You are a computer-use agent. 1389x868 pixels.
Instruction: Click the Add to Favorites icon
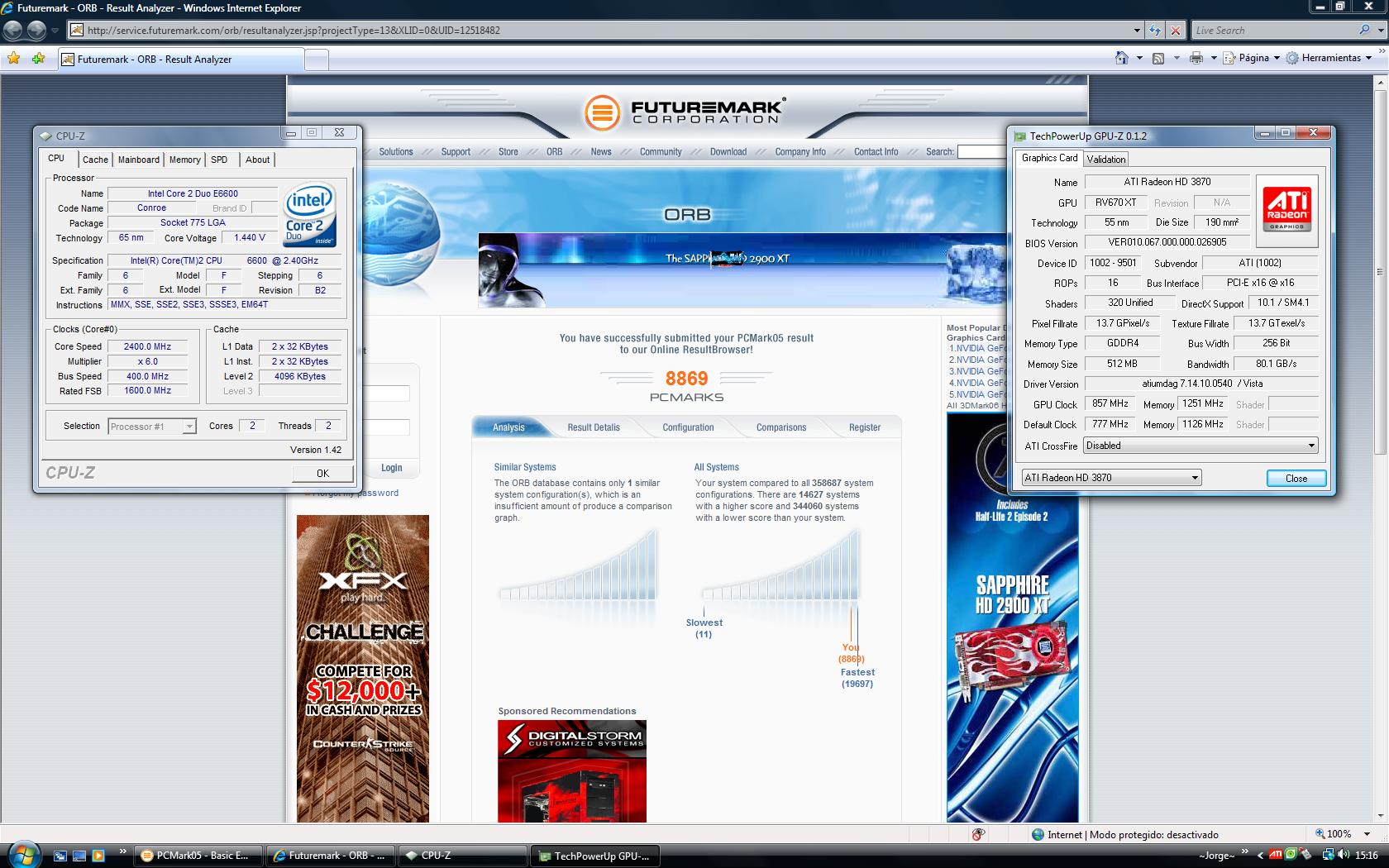38,58
